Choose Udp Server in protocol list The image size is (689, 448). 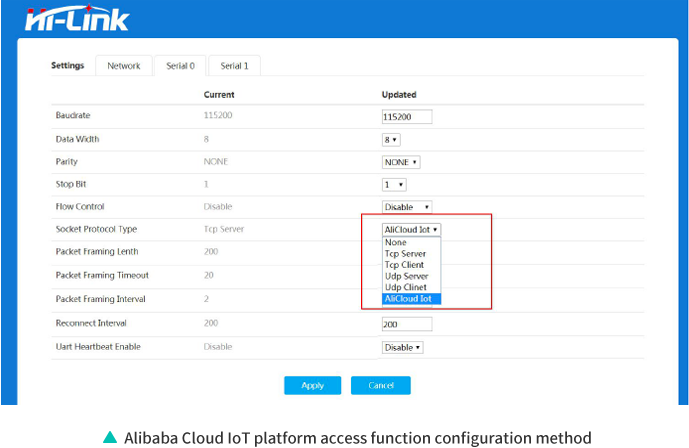pyautogui.click(x=411, y=276)
